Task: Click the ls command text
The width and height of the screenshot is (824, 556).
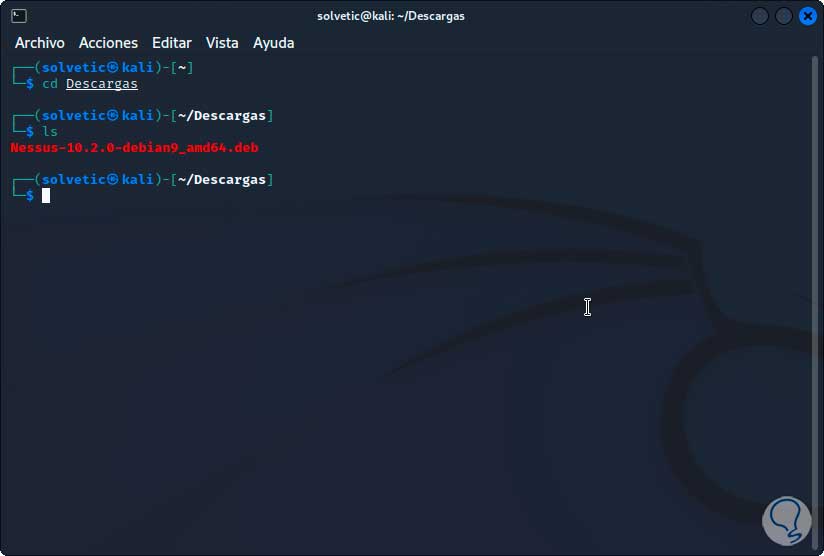Action: (x=50, y=131)
